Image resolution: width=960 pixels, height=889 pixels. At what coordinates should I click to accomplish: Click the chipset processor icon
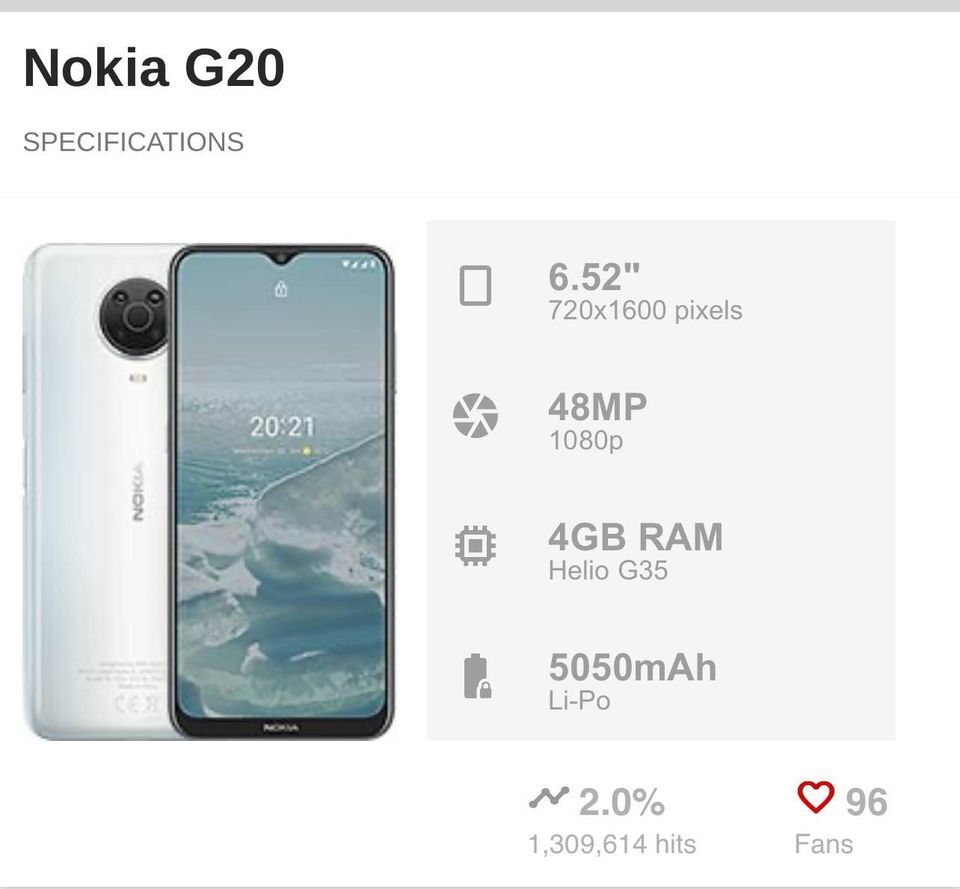coord(475,546)
